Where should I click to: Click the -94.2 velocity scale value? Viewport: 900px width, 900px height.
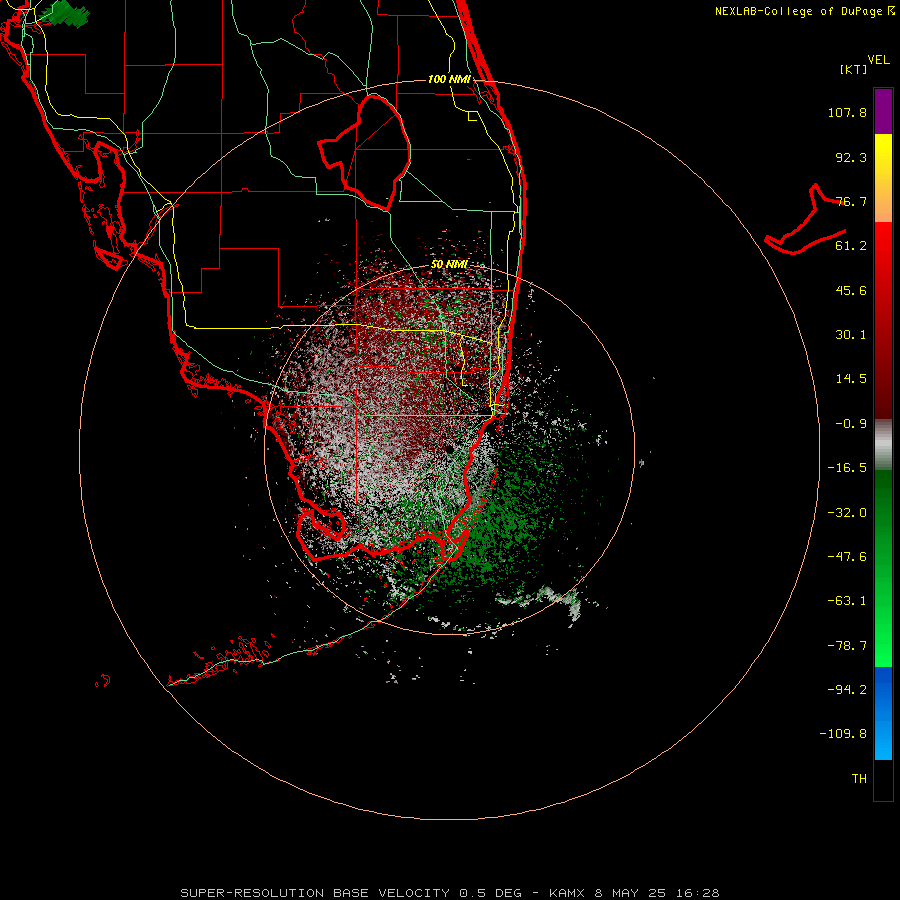click(x=847, y=689)
